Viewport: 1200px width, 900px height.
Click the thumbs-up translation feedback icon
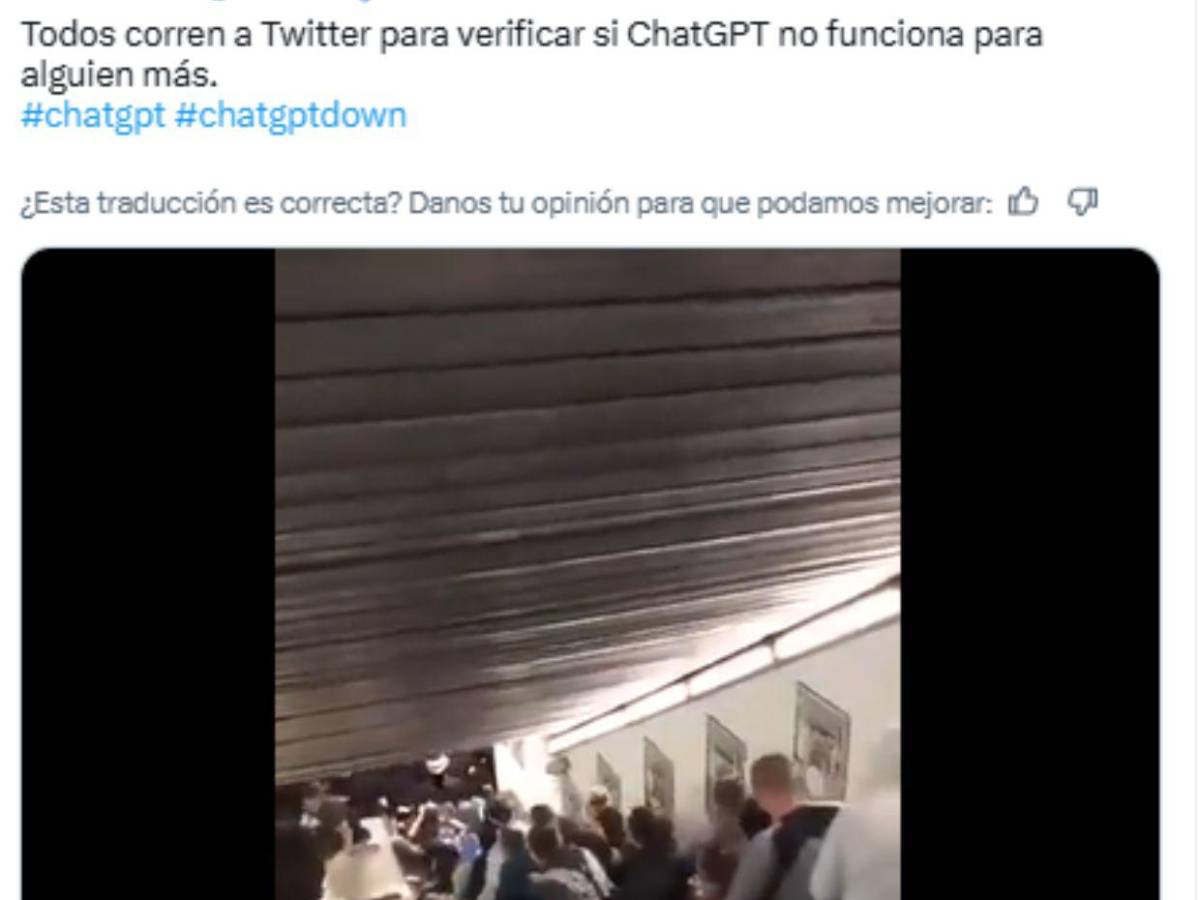pos(1022,204)
